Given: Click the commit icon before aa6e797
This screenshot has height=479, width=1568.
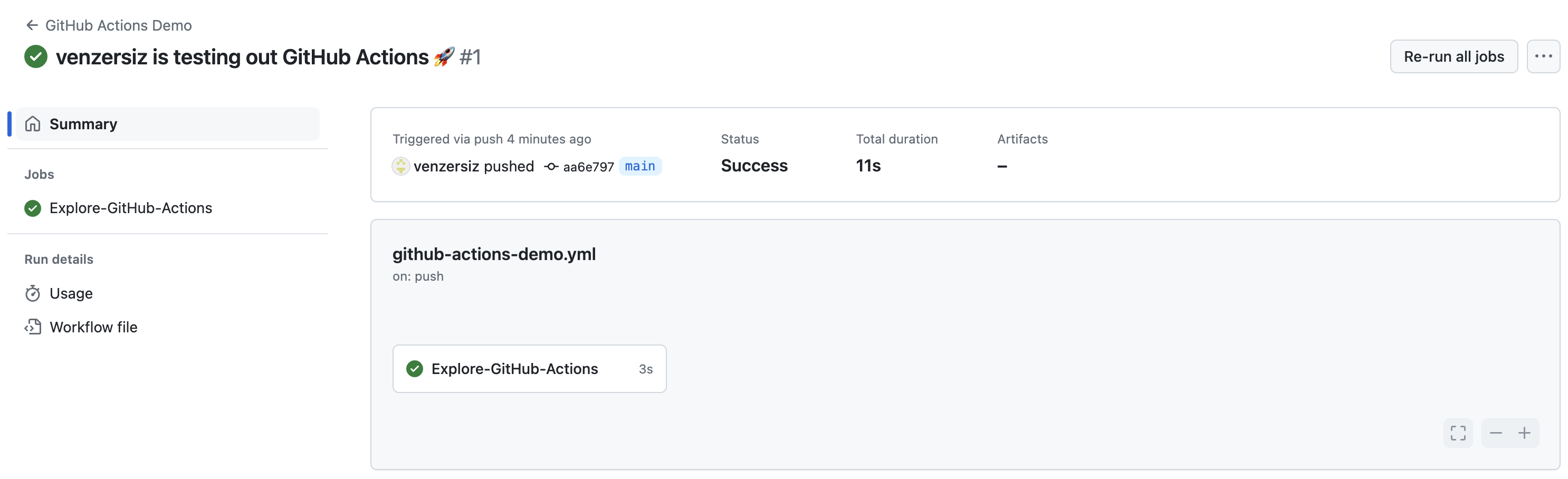Looking at the screenshot, I should [551, 167].
